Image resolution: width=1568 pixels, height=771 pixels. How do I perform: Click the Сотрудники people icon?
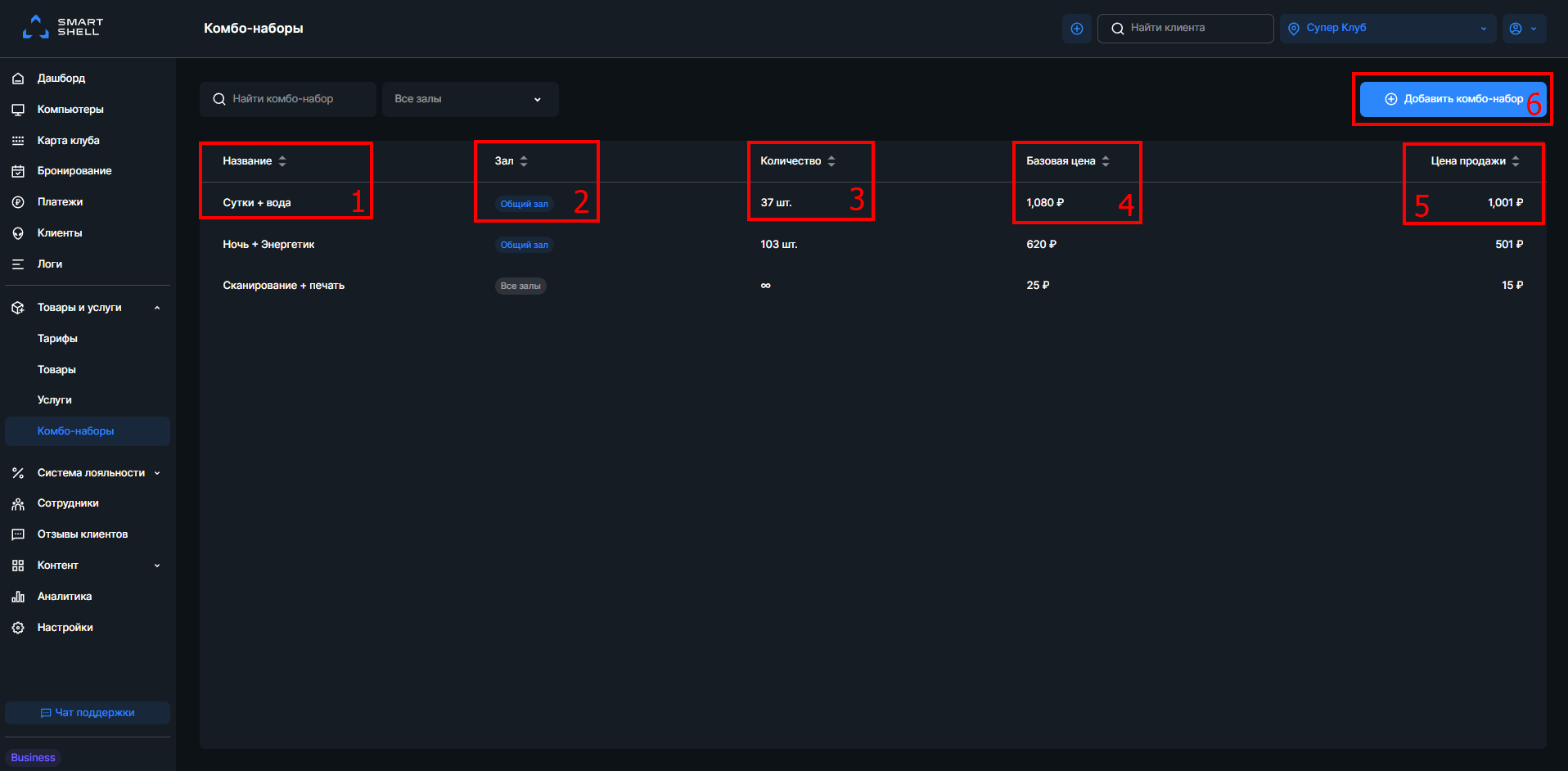pos(18,503)
